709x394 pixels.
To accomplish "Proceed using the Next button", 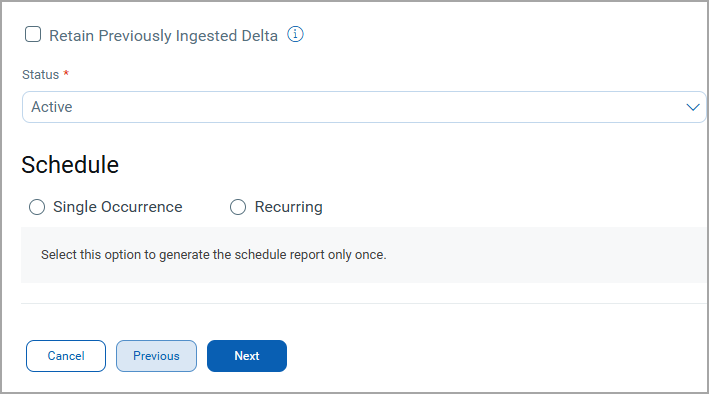I will pyautogui.click(x=247, y=356).
